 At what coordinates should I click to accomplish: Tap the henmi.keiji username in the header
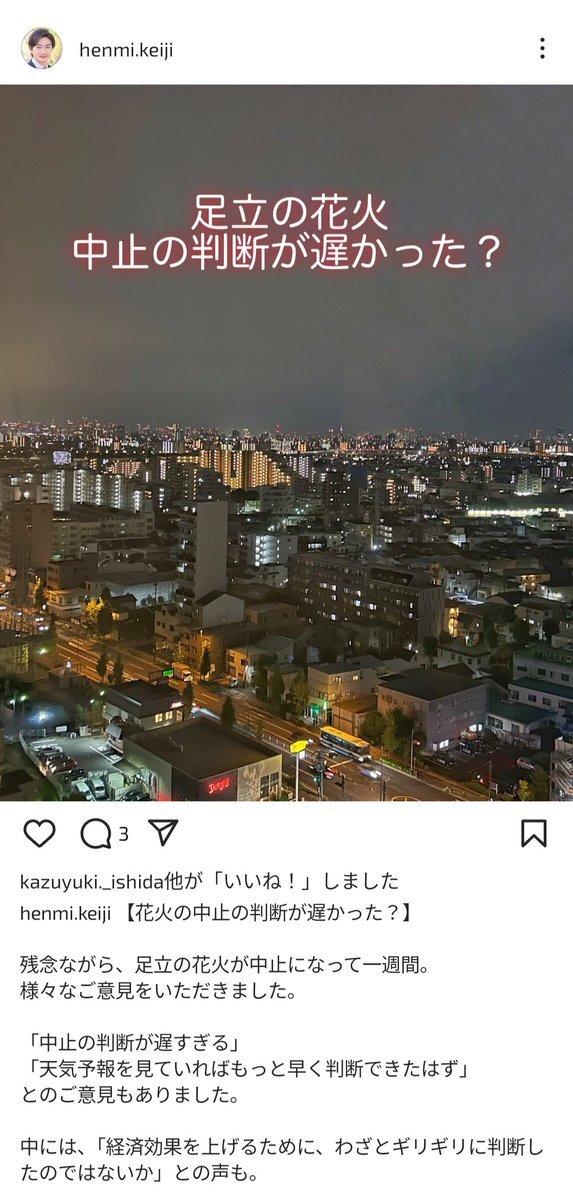point(127,49)
